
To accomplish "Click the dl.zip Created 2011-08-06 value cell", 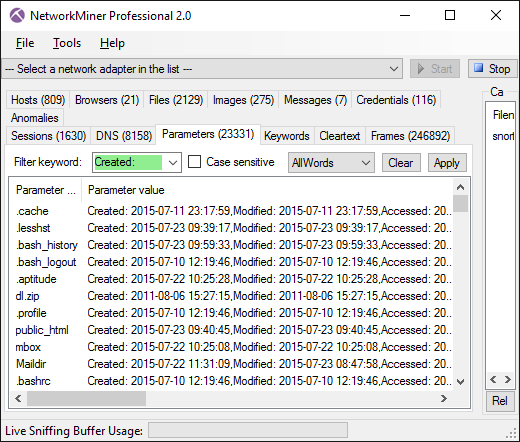I will tap(269, 296).
